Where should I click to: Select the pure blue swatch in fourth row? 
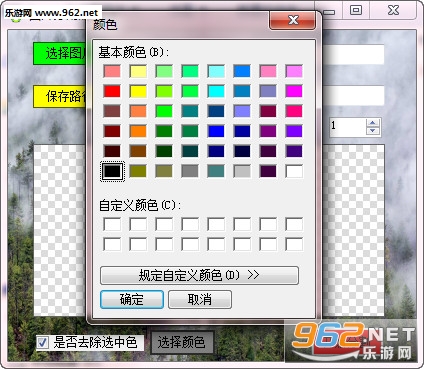point(216,131)
